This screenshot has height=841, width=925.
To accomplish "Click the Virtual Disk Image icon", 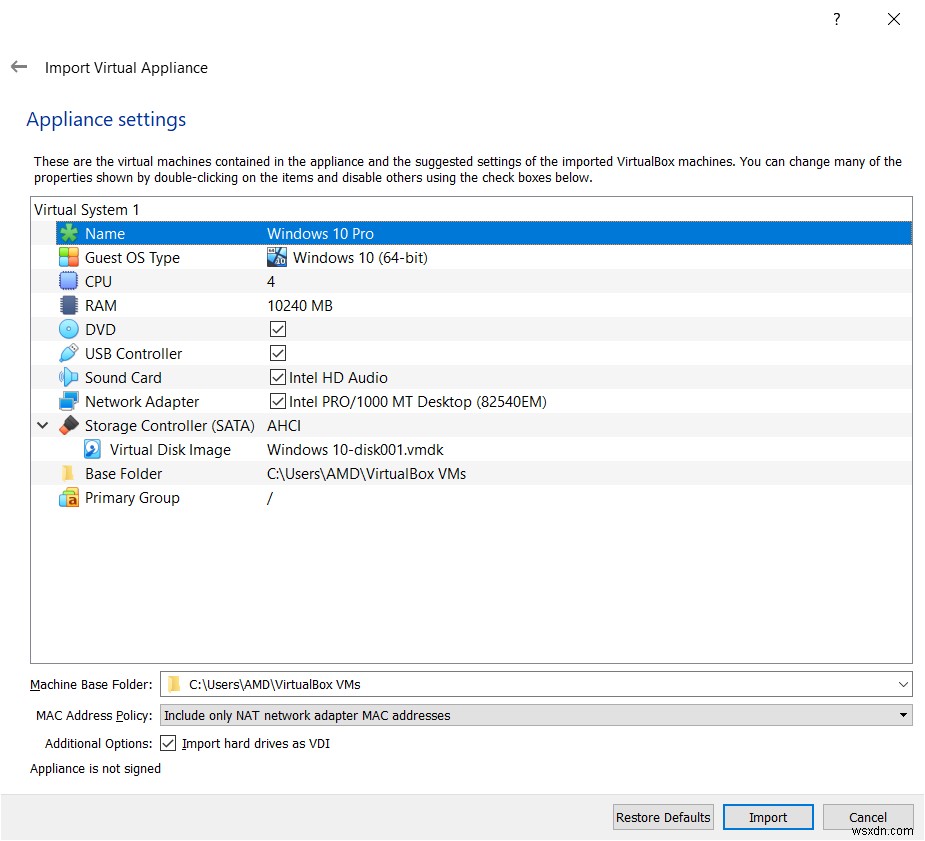I will 91,449.
